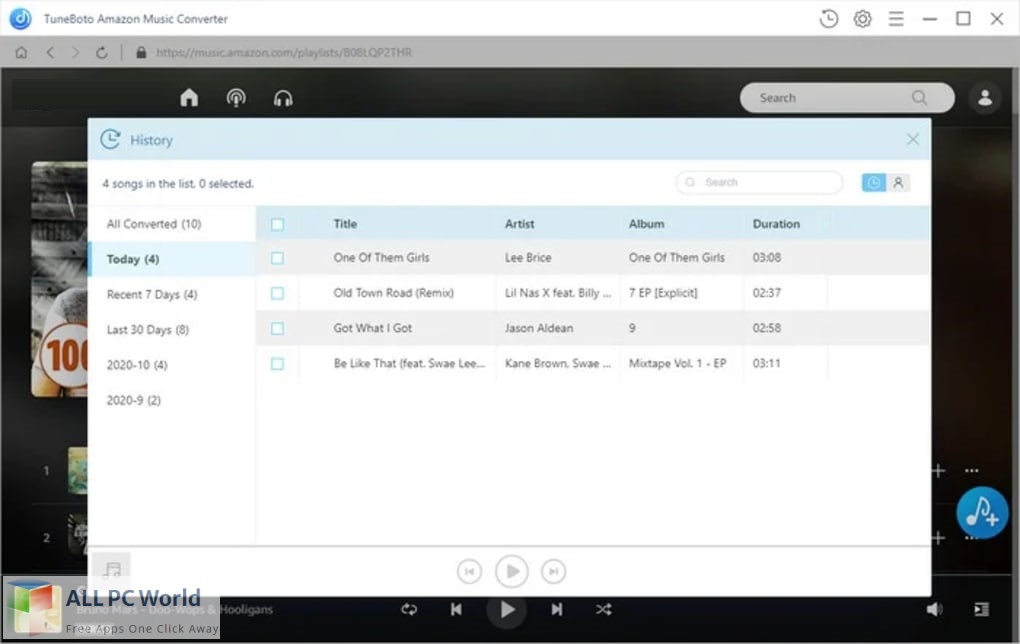This screenshot has height=644, width=1020.
Task: Open conversion history from title bar clock icon
Action: click(x=828, y=19)
